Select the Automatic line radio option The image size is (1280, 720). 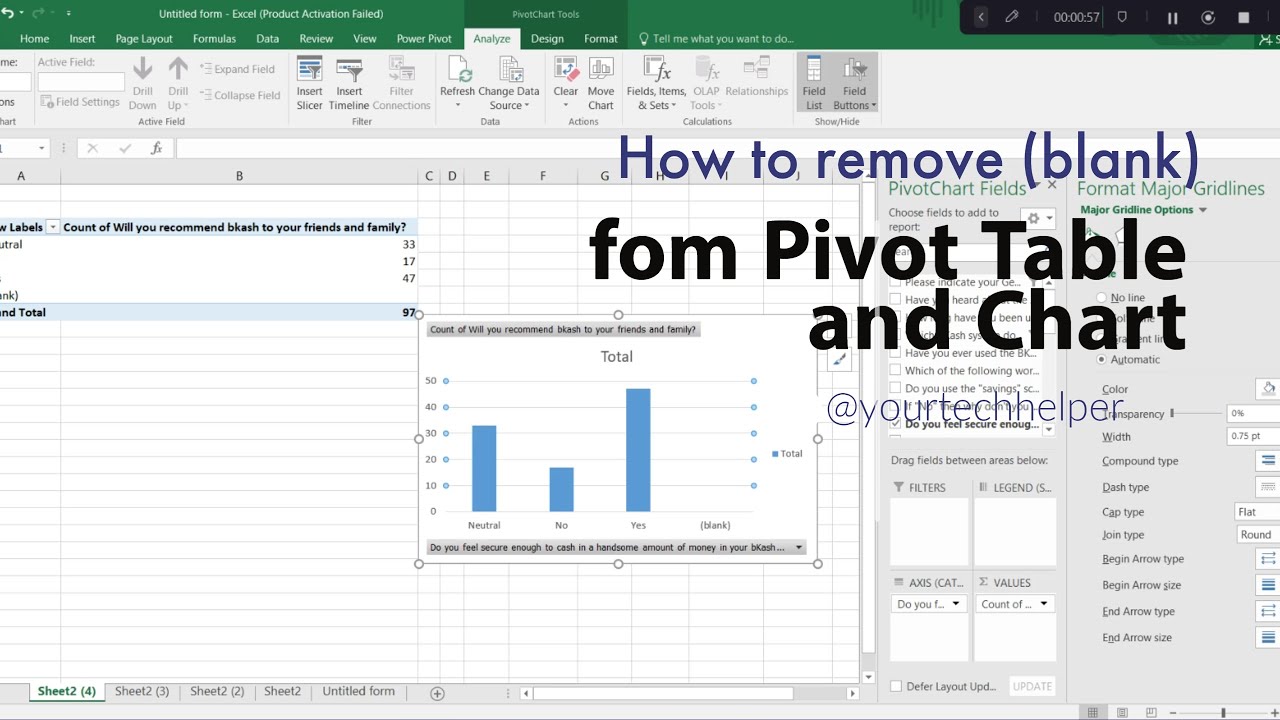pyautogui.click(x=1102, y=359)
